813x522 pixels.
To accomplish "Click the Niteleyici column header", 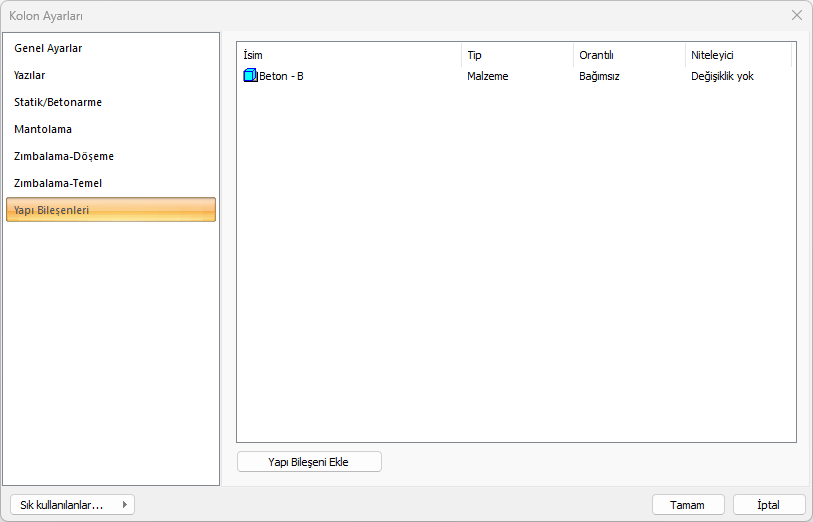I will 738,55.
